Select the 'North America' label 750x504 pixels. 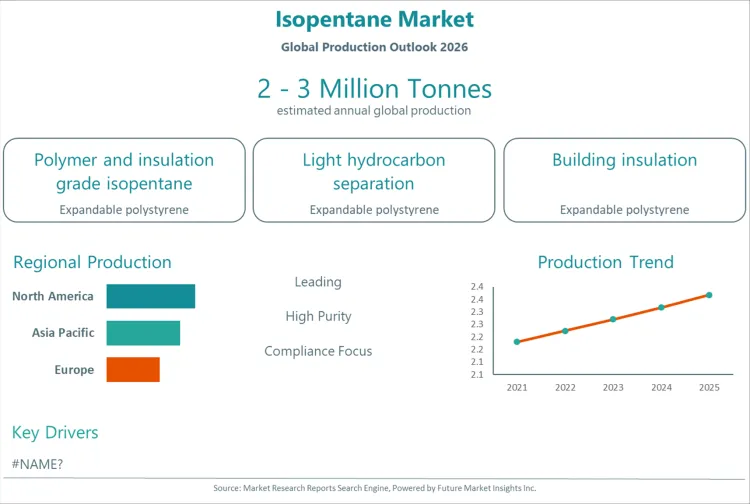(53, 296)
